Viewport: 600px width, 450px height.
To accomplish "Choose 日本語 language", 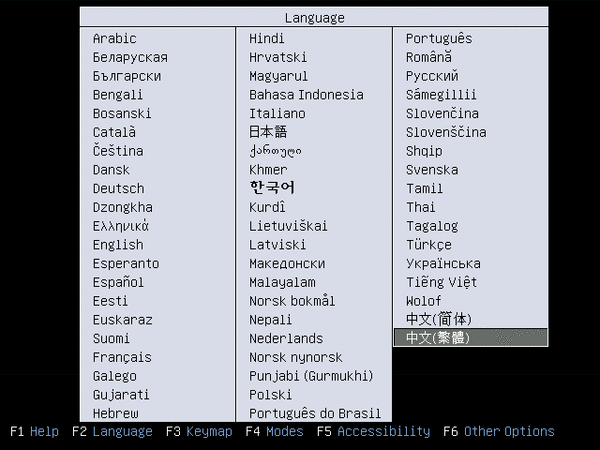I will pos(268,132).
